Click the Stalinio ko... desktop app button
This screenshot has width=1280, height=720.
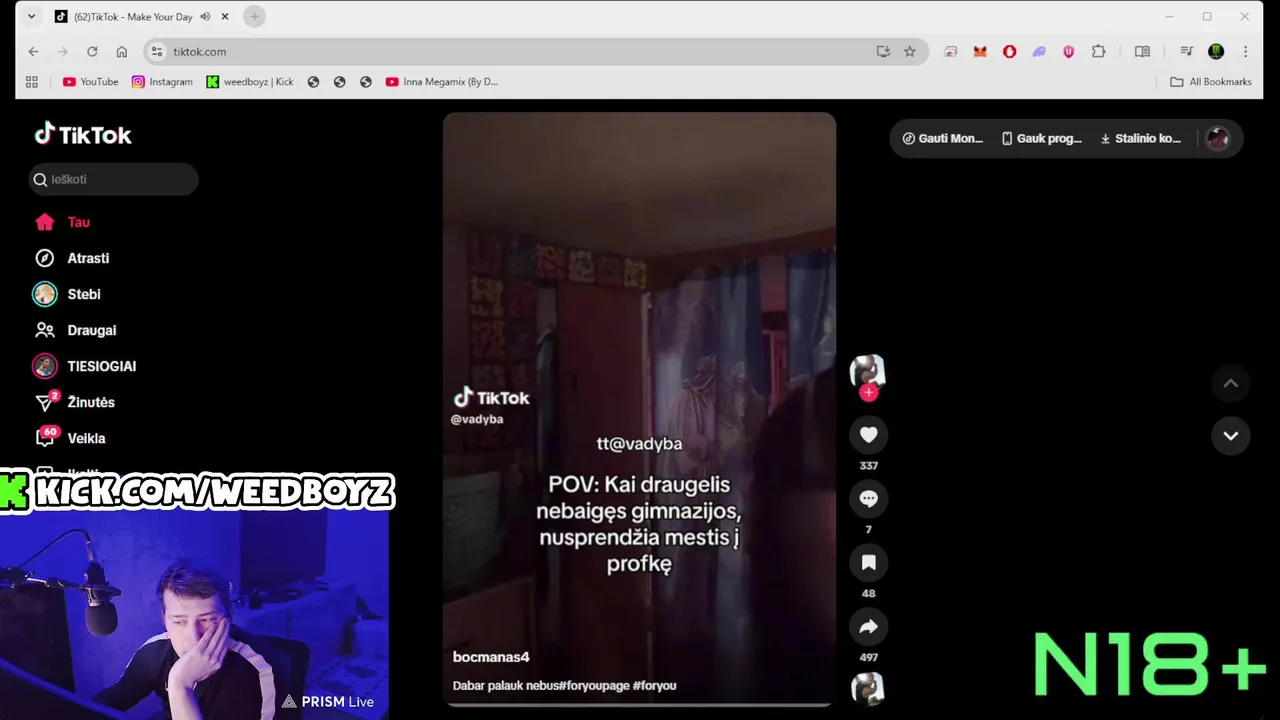point(1141,138)
